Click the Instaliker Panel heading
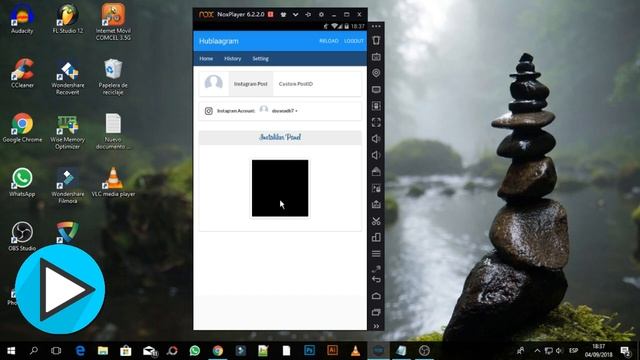 [x=280, y=137]
